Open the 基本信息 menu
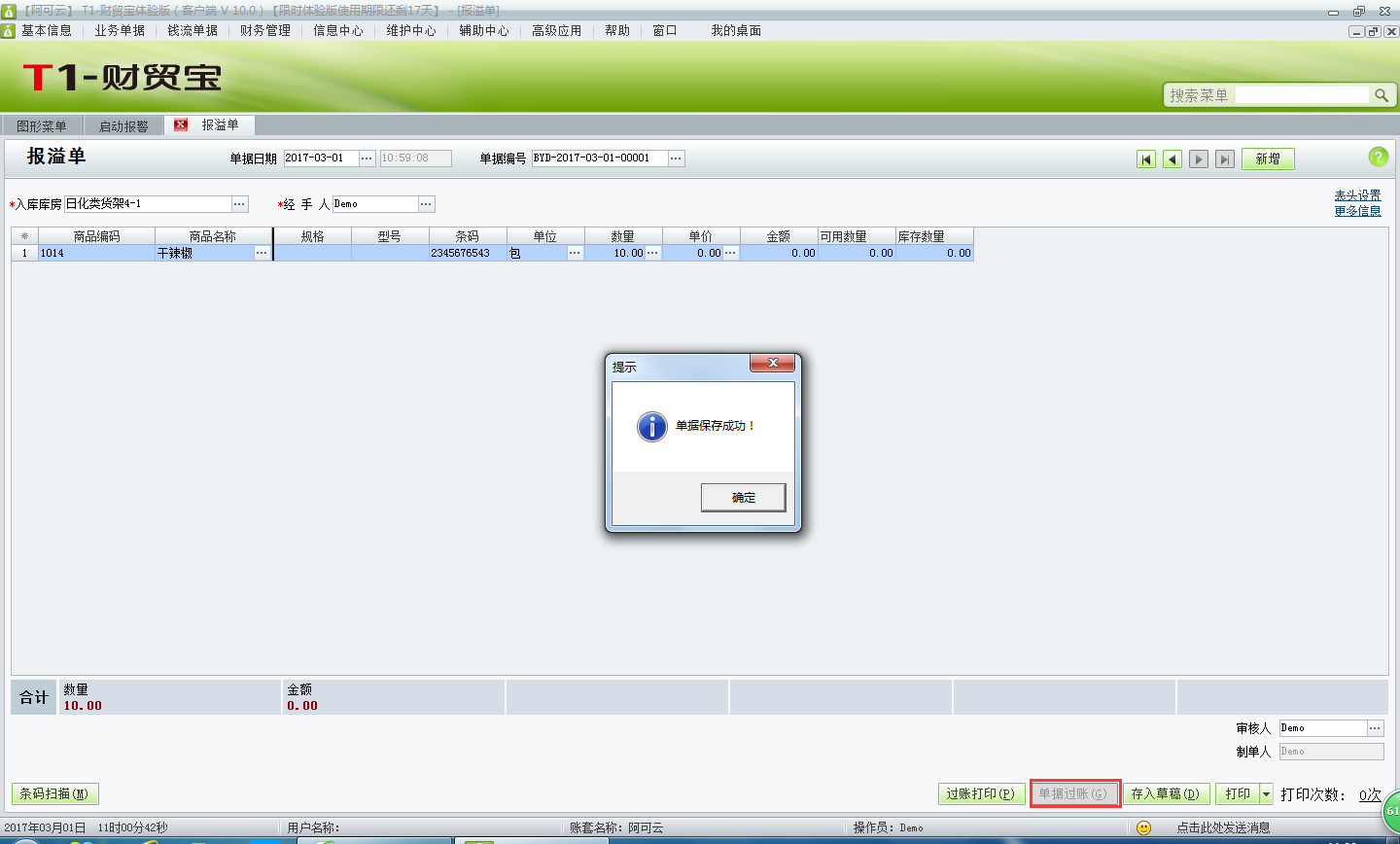This screenshot has height=844, width=1400. (x=47, y=30)
